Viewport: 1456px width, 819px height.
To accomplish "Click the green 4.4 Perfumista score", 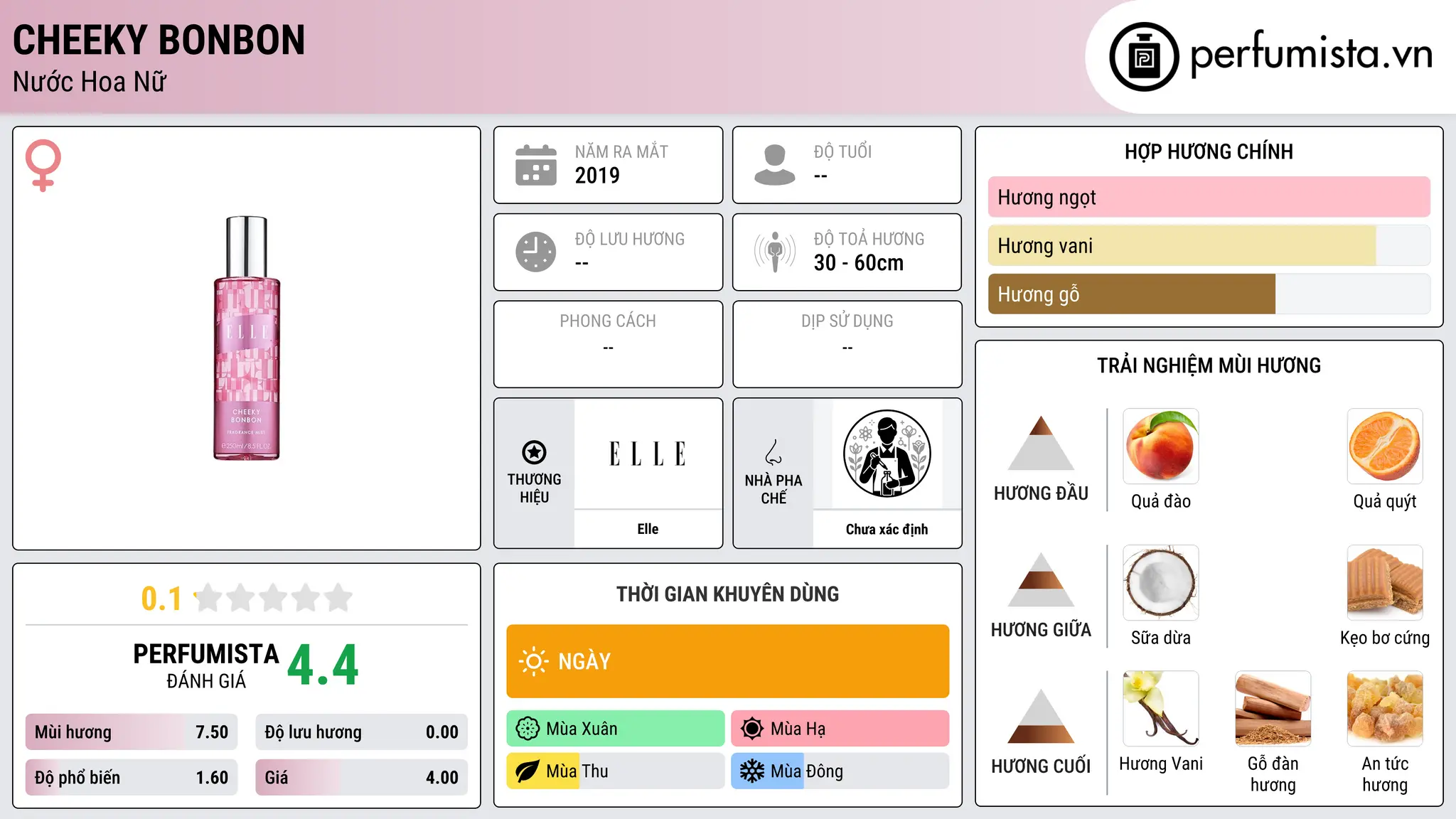I will tap(323, 665).
